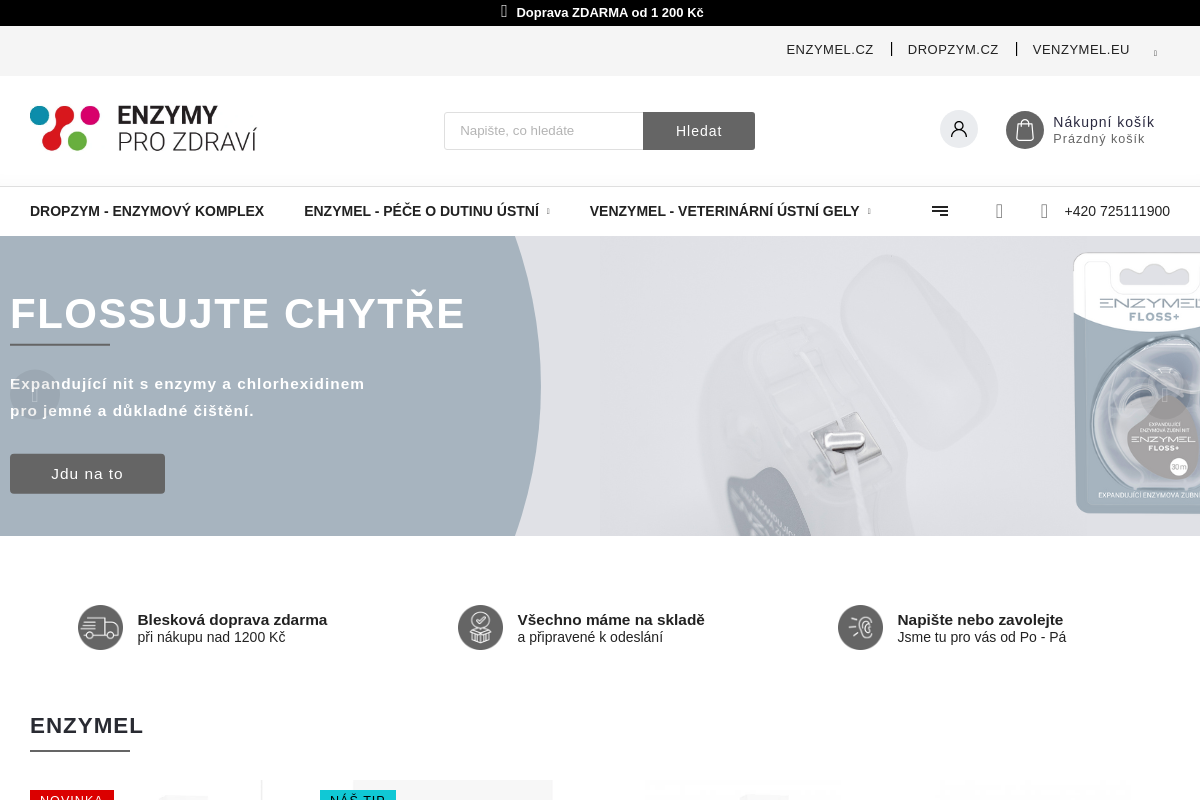Open the user account icon
The width and height of the screenshot is (1200, 800).
[x=958, y=129]
